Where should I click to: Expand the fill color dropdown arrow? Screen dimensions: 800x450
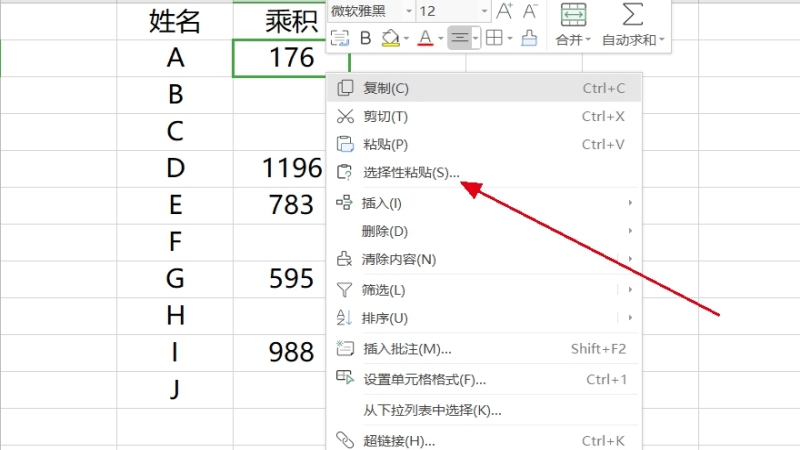[407, 38]
